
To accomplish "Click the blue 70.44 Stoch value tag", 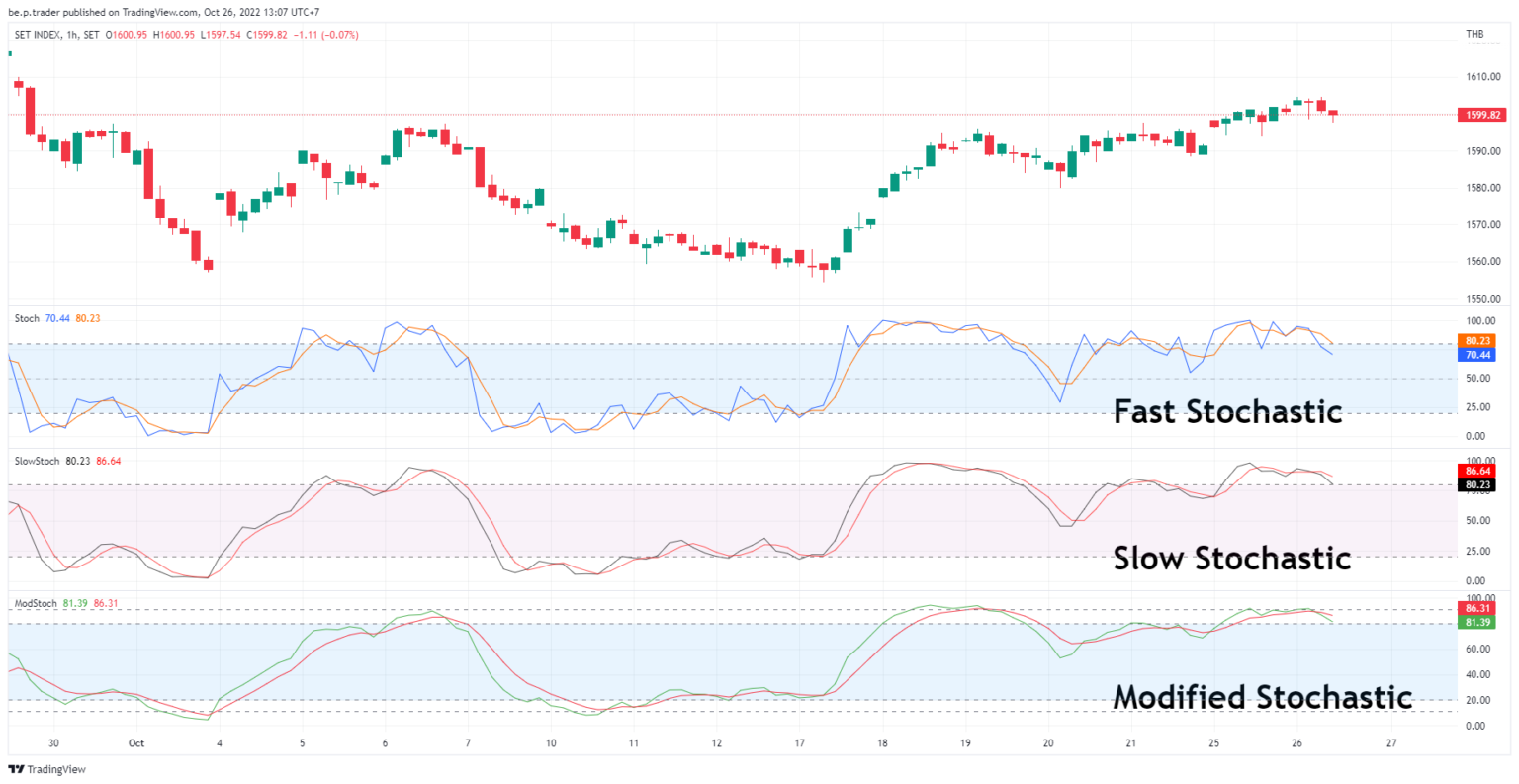I will point(1477,355).
